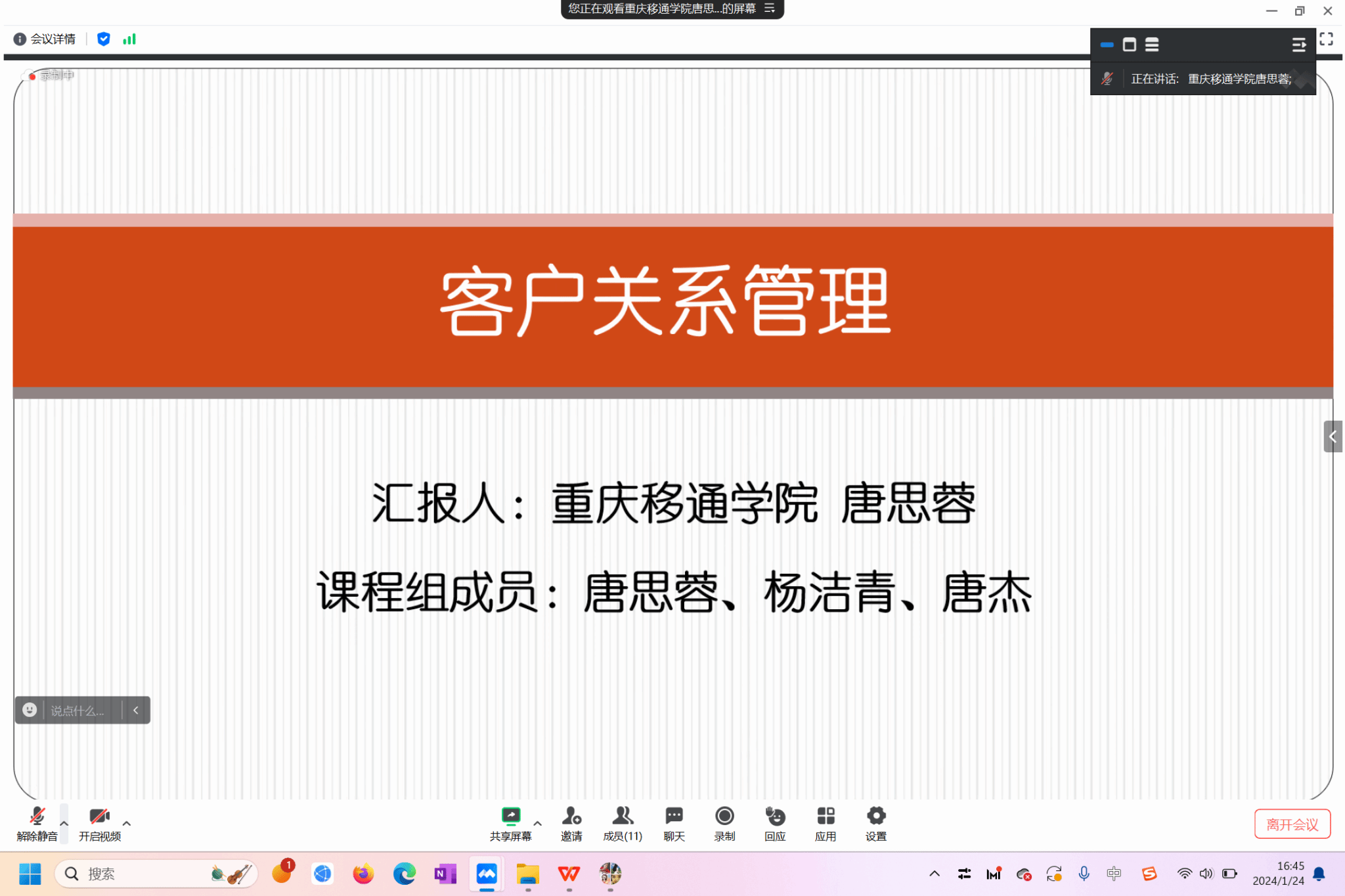The width and height of the screenshot is (1345, 896).
Task: Click the cloud sync error tray icon
Action: click(x=1024, y=874)
